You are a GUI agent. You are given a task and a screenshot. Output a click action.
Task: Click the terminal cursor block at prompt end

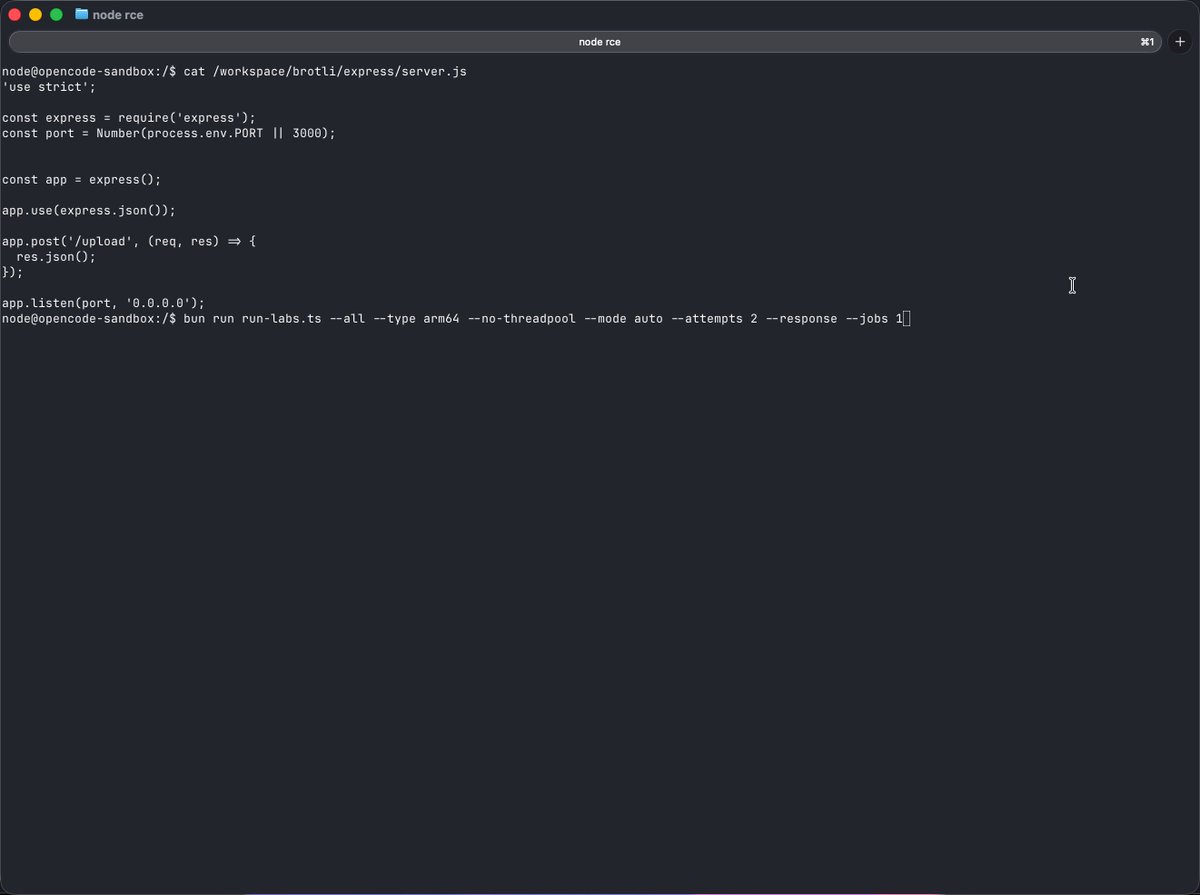tap(907, 318)
